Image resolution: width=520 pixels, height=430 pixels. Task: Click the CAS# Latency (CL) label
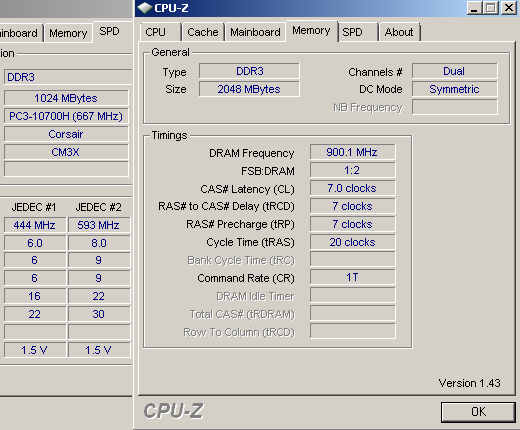(247, 189)
